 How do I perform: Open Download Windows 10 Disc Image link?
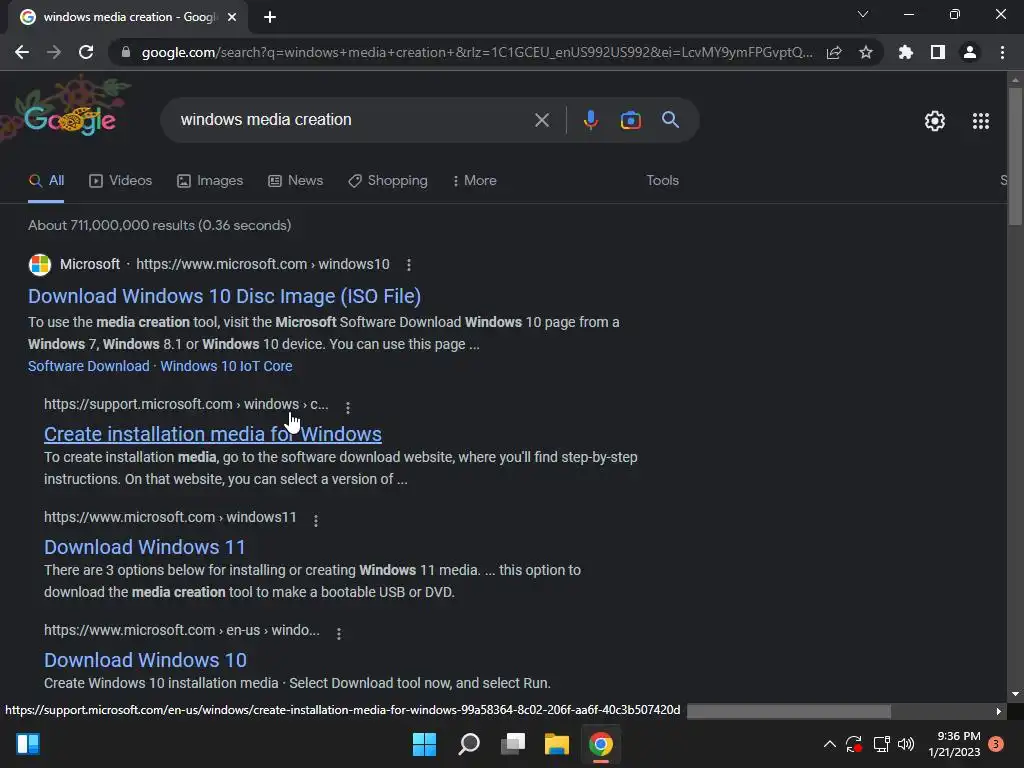(224, 296)
